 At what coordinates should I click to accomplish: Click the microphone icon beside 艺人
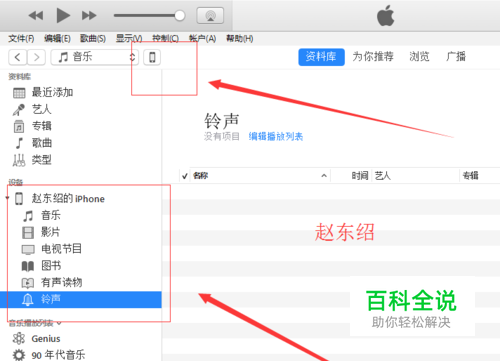tap(19, 110)
